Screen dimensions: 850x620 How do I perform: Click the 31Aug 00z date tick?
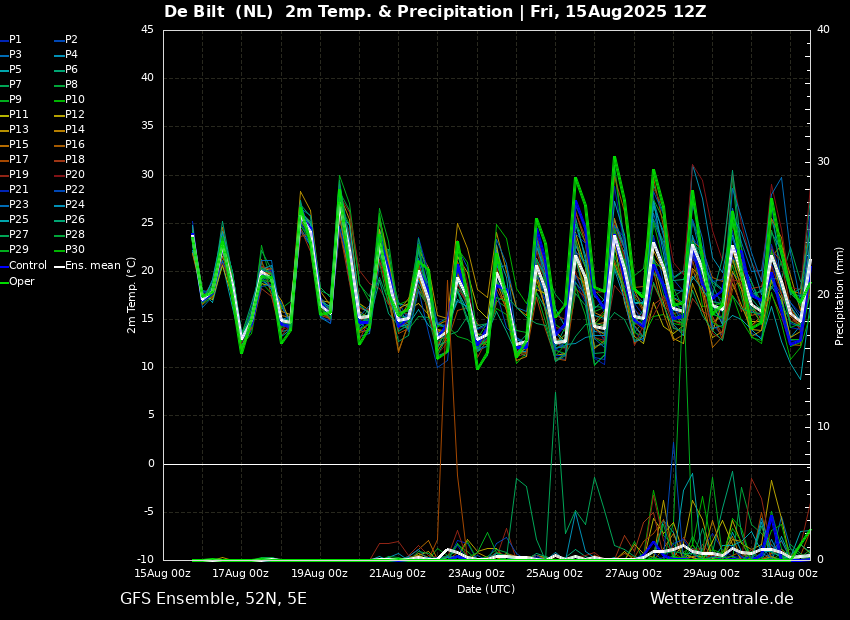789,574
